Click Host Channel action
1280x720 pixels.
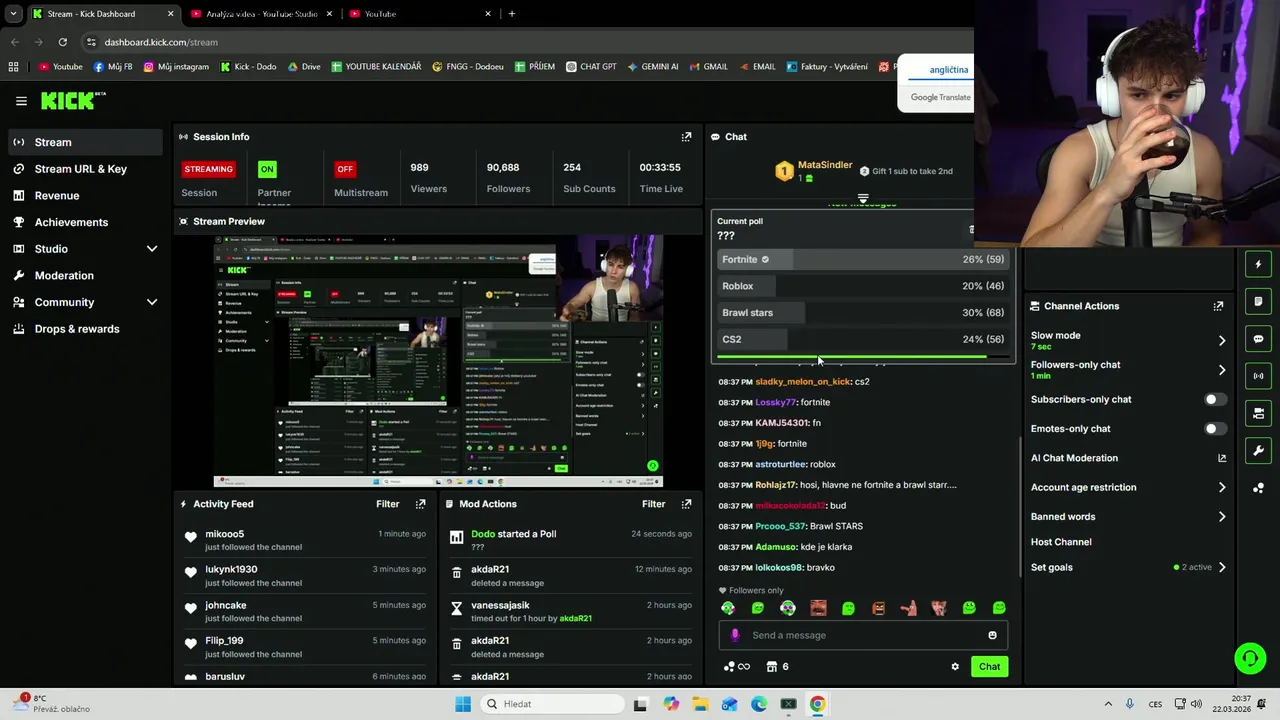pos(1061,542)
